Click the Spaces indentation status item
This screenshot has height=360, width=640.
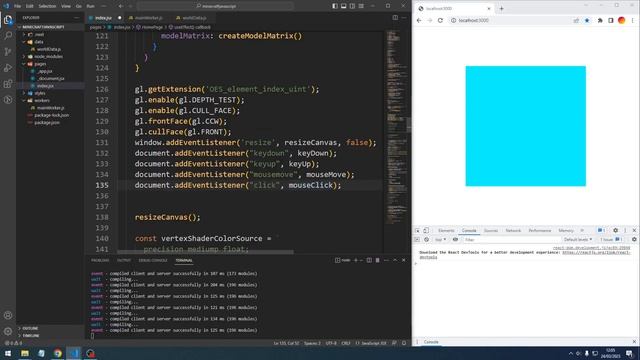point(312,343)
